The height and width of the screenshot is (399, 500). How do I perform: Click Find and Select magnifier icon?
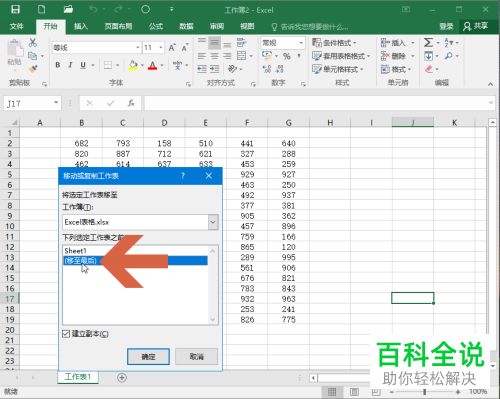coord(448,56)
